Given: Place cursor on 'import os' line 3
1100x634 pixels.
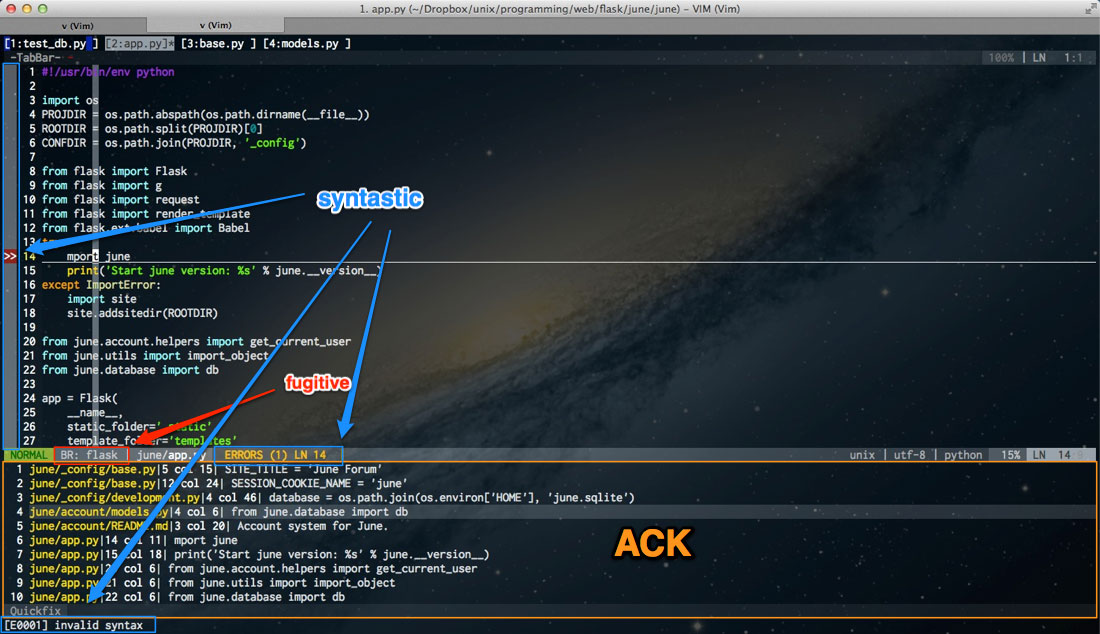Looking at the screenshot, I should pos(70,100).
